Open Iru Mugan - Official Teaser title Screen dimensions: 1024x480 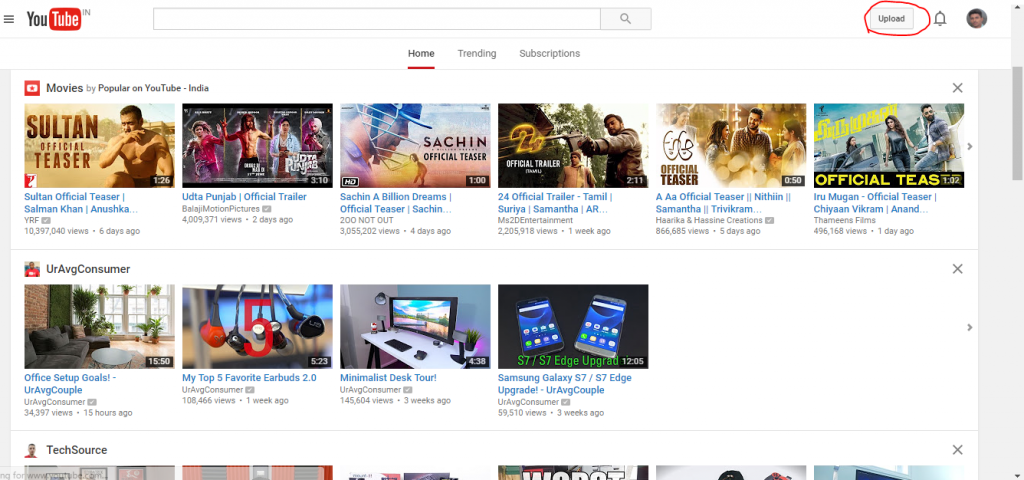(x=876, y=203)
